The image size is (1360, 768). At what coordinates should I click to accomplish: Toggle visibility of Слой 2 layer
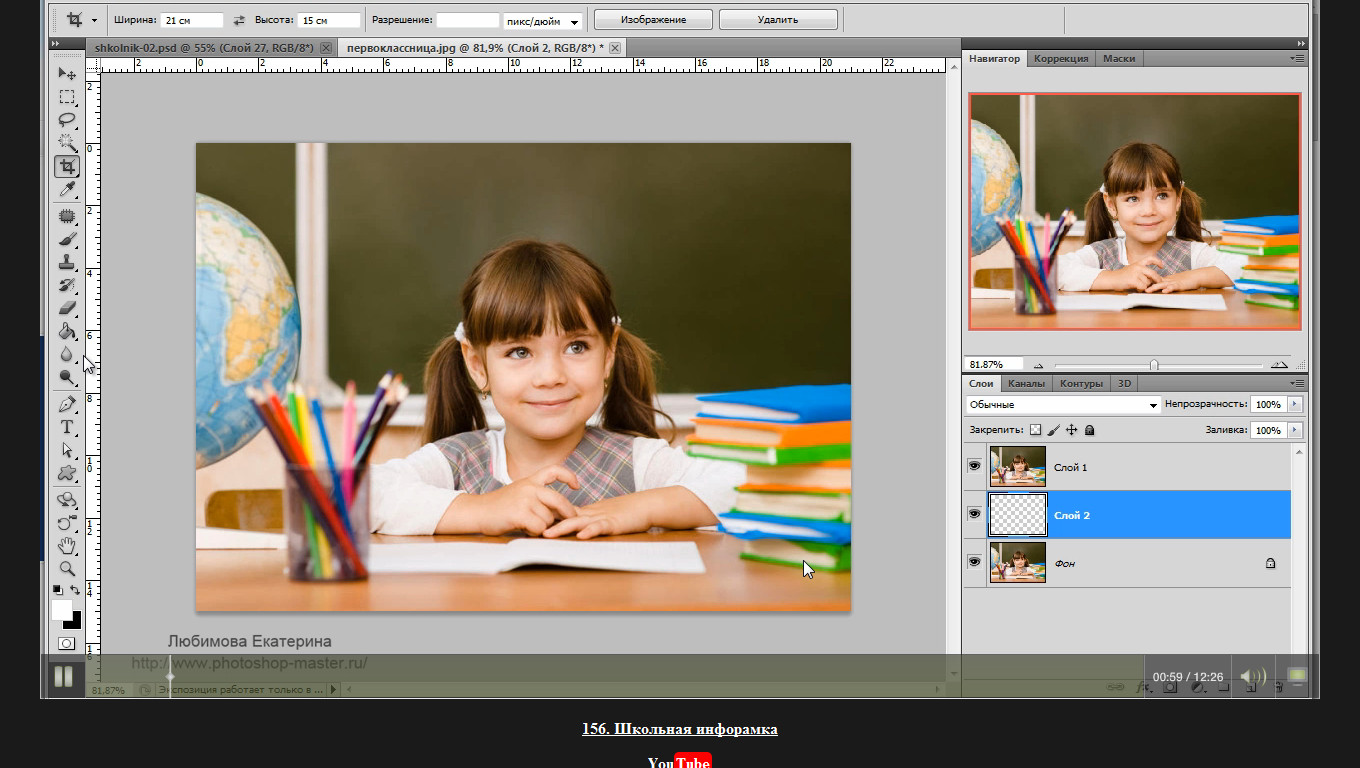click(974, 514)
